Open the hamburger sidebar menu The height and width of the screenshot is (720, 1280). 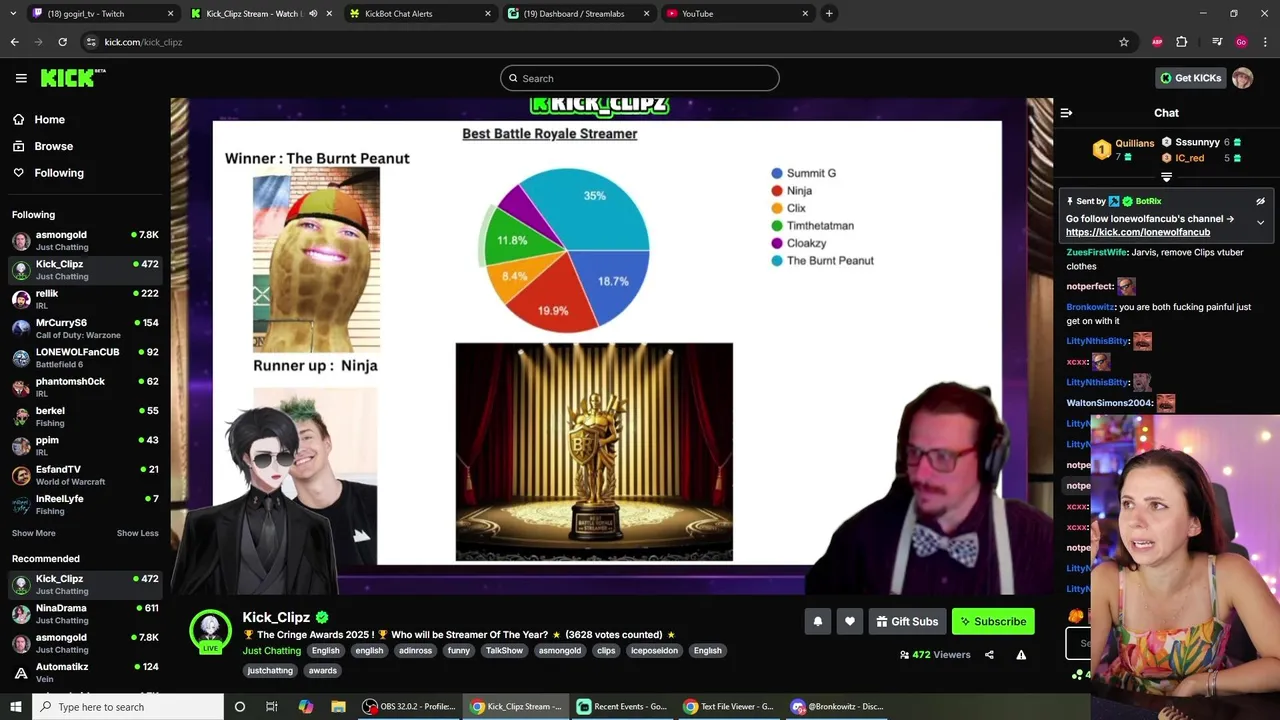(x=21, y=78)
